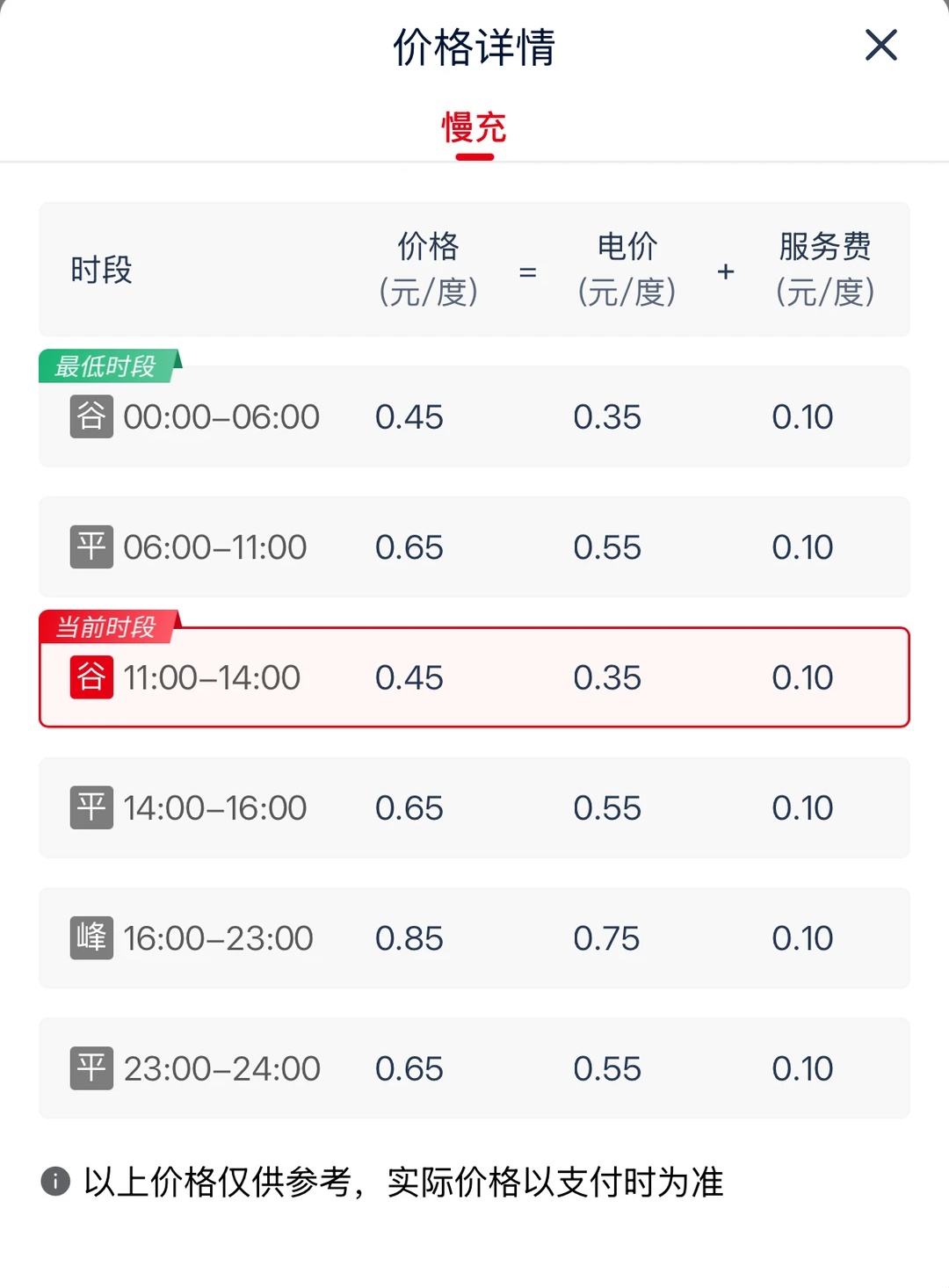Click the green 最低时段 badge
This screenshot has height=1288, width=949.
pos(109,365)
